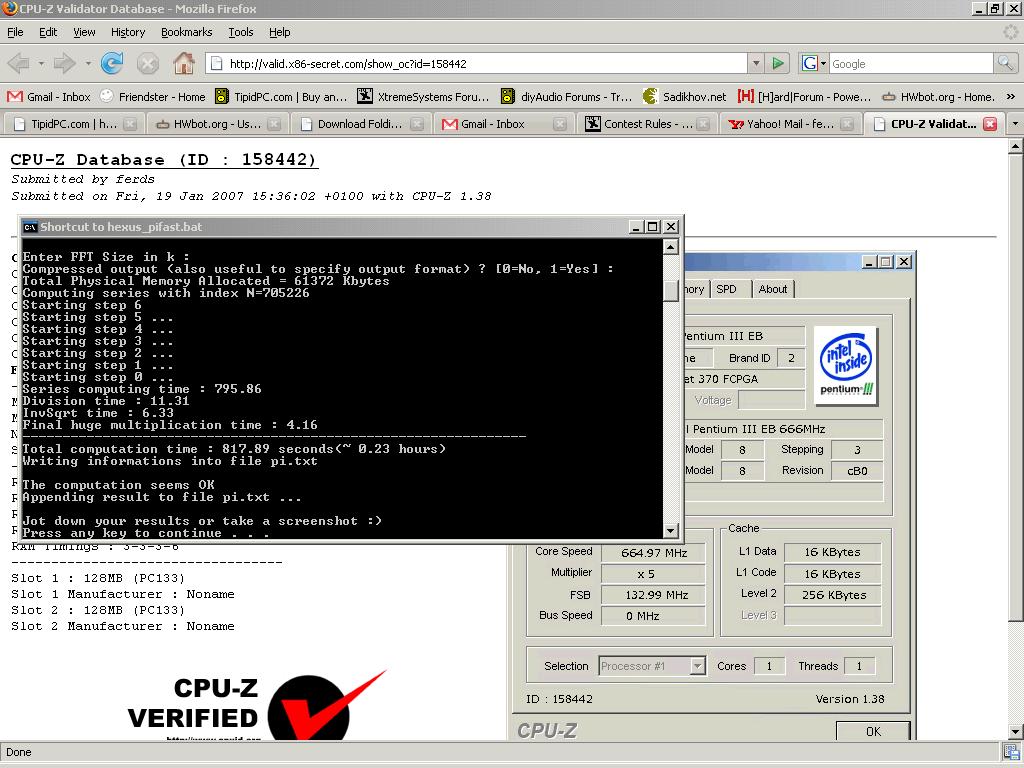The width and height of the screenshot is (1024, 768).
Task: Click the Google search field
Action: [x=910, y=63]
